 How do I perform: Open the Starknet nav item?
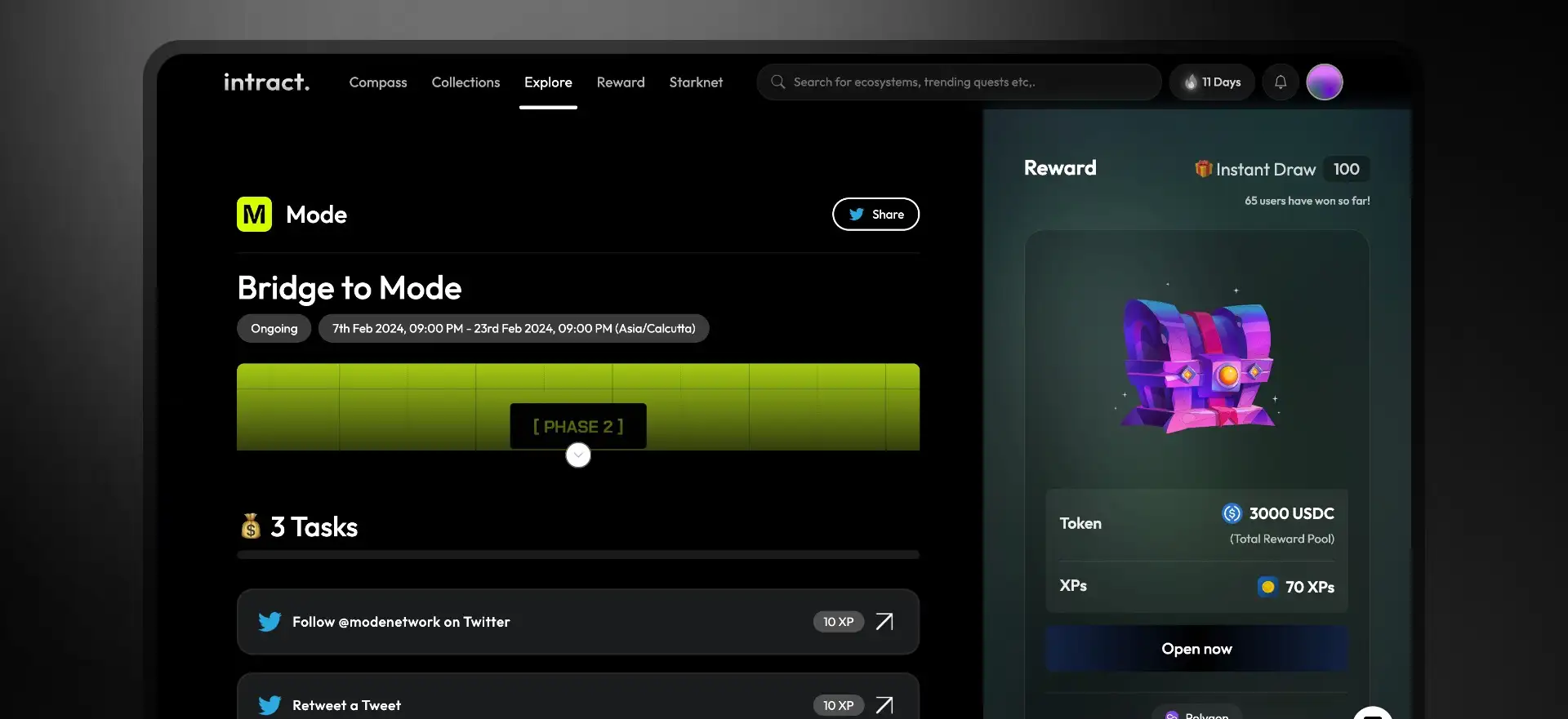click(x=696, y=82)
